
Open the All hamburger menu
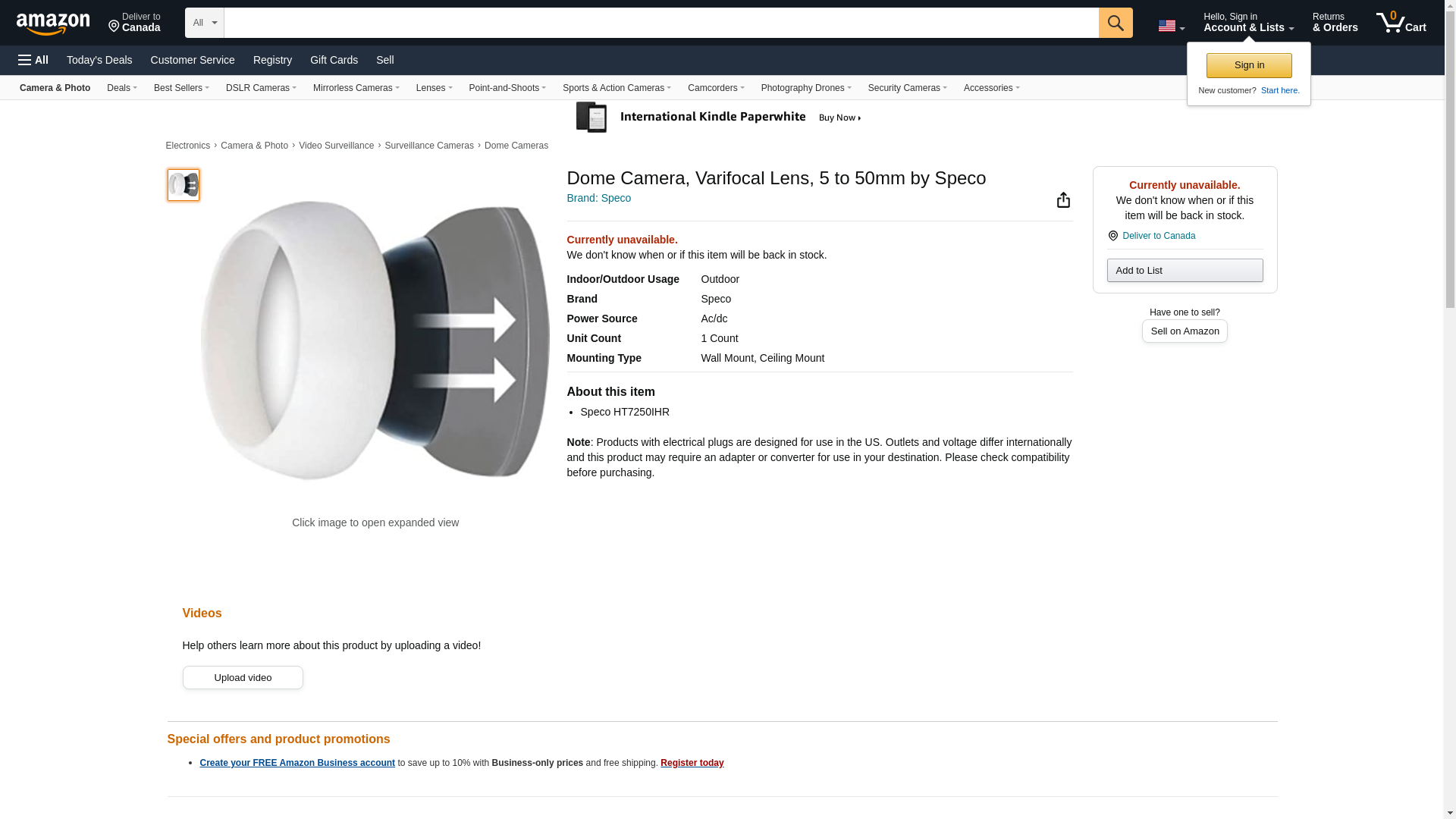(33, 60)
